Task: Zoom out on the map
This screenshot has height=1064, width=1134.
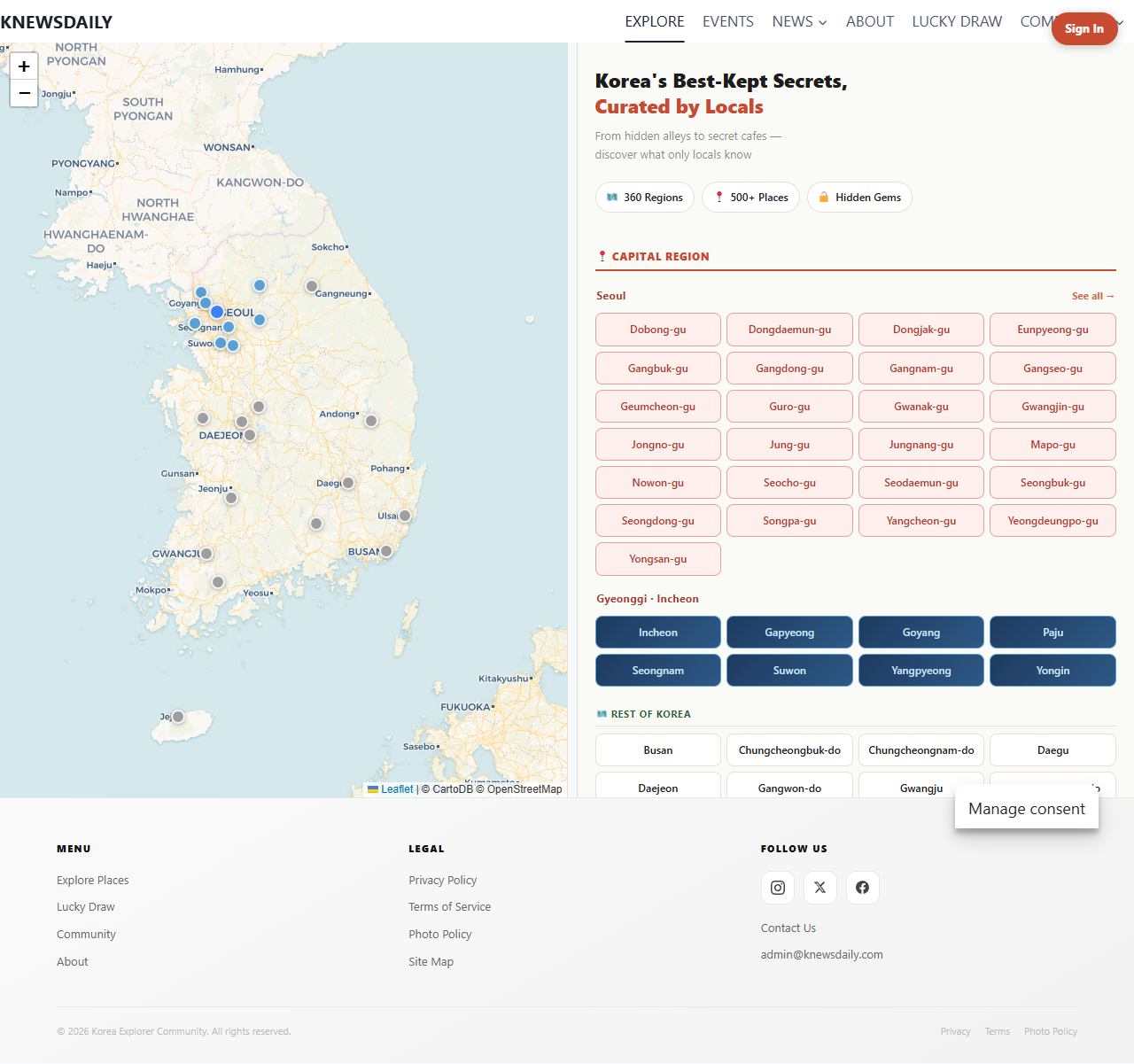Action: [24, 93]
